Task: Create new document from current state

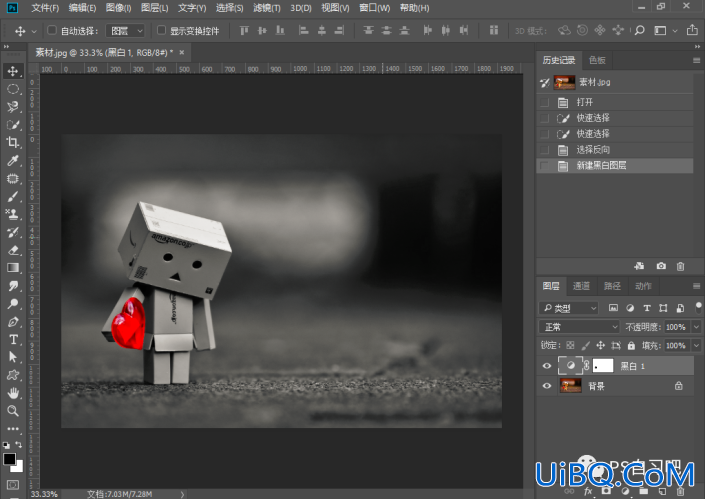Action: [639, 266]
